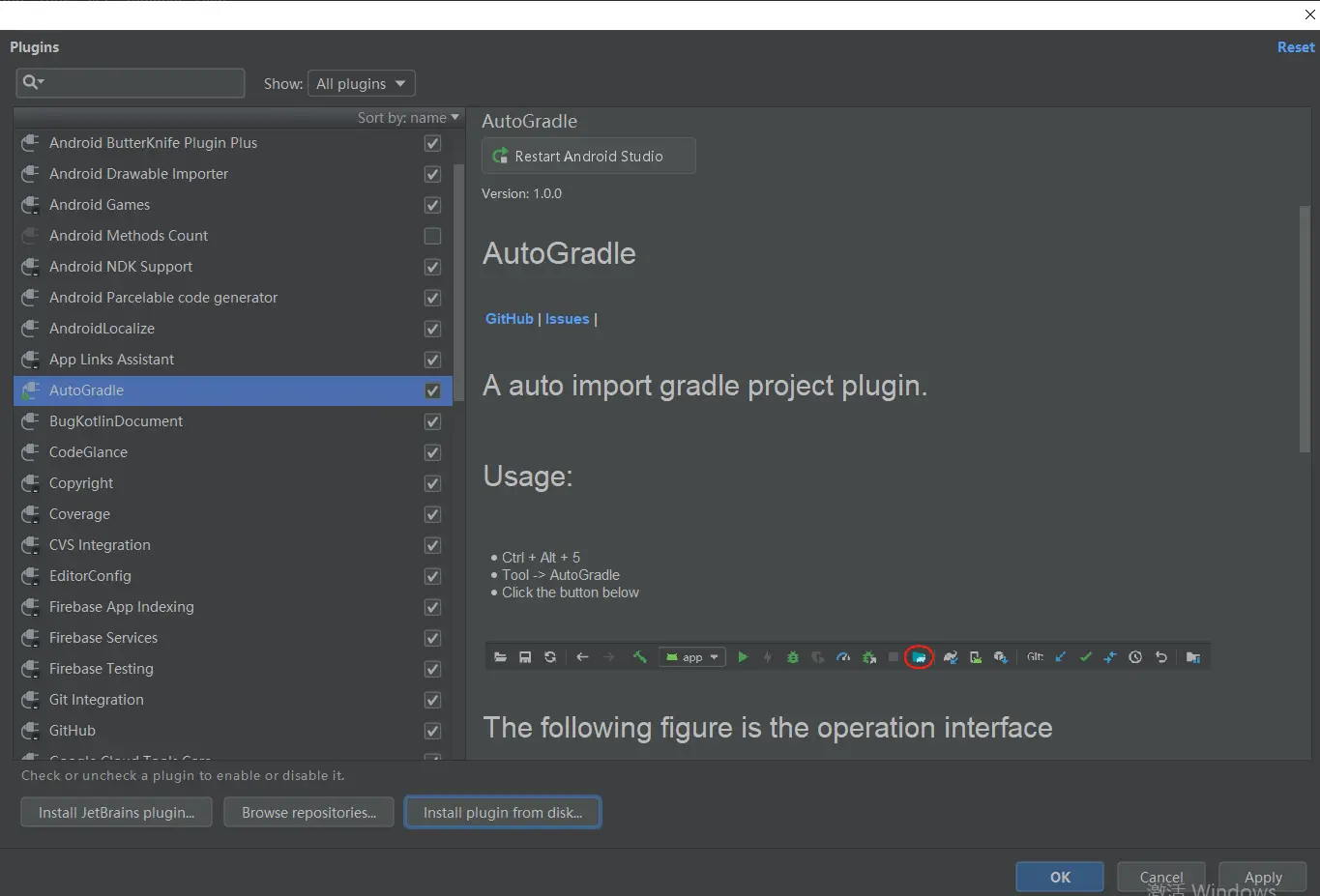Select the EditorConfig plugin row
This screenshot has height=896, width=1320.
point(233,576)
